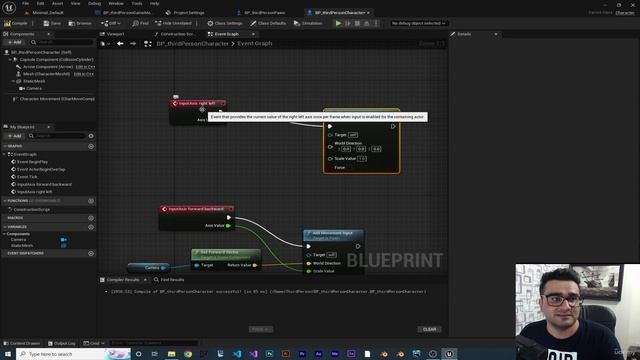
Task: Open the File menu
Action: click(x=25, y=3)
